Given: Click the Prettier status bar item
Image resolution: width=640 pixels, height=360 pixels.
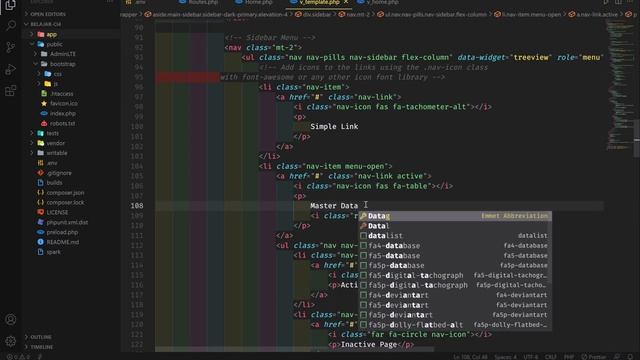Looking at the screenshot, I should click(x=594, y=357).
